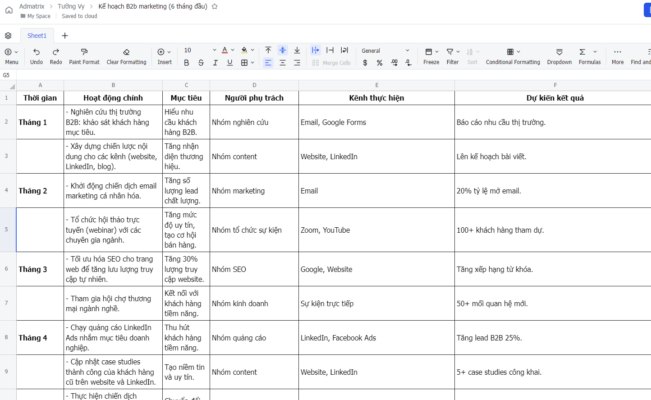
Task: Click the Dropdown tool icon
Action: 559,52
